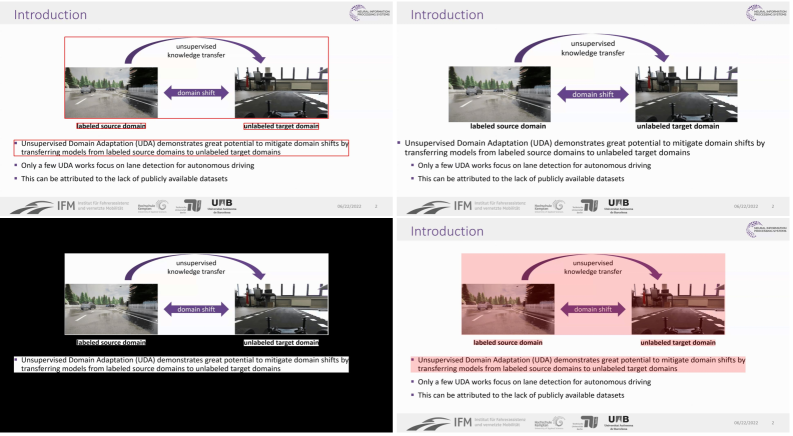Click 'labeled source domain' caption on the red-outlined slide

(111, 126)
